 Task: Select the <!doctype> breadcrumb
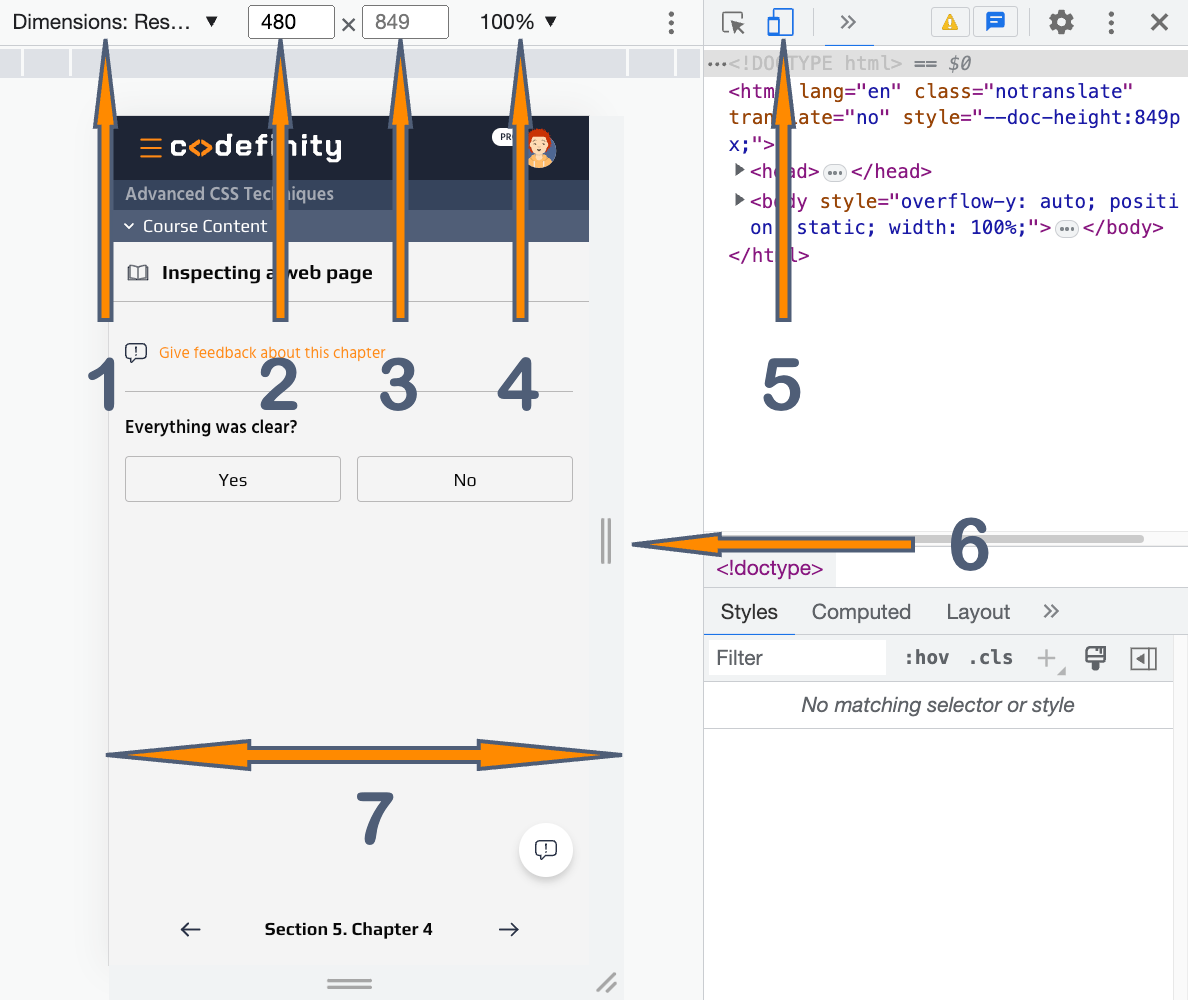[x=770, y=568]
